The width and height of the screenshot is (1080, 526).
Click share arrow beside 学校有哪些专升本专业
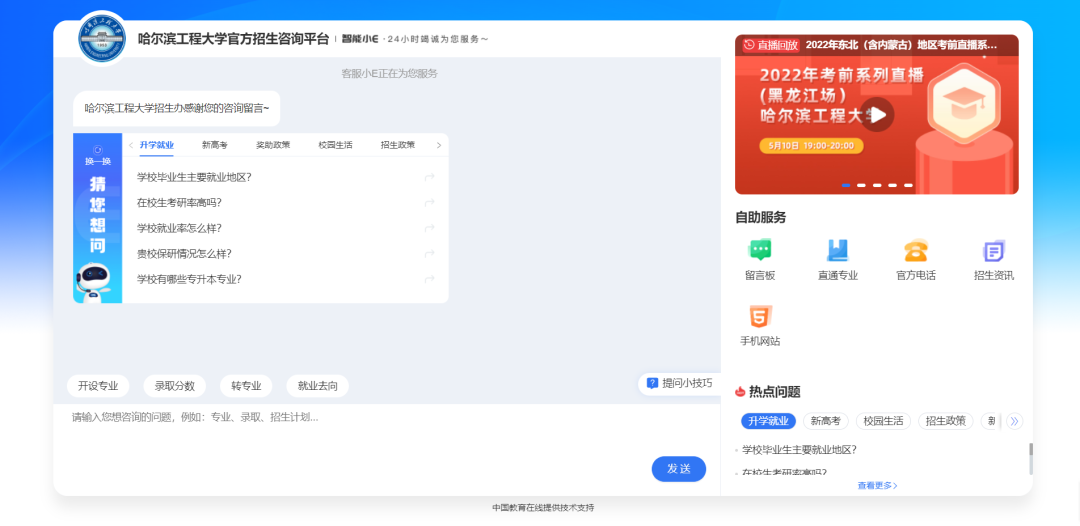[x=430, y=279]
